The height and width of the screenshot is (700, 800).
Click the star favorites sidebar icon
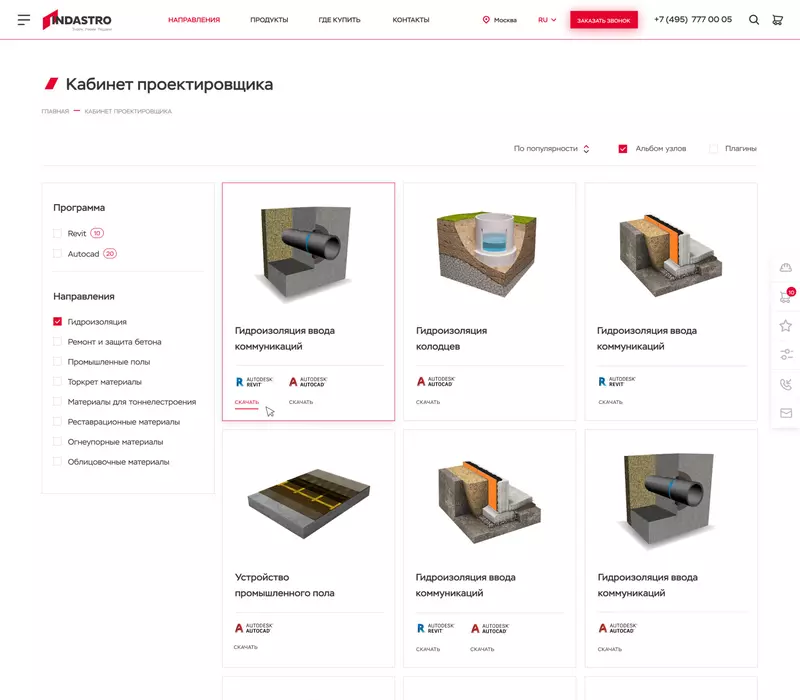pos(786,325)
